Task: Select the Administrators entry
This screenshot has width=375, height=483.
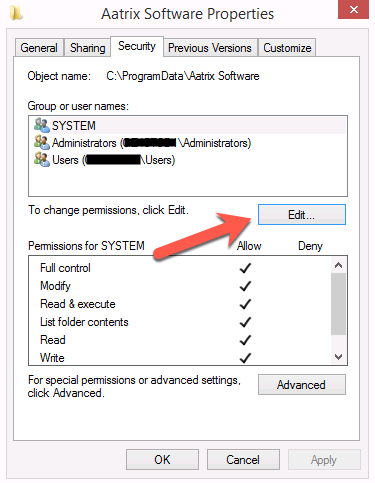Action: (x=188, y=143)
